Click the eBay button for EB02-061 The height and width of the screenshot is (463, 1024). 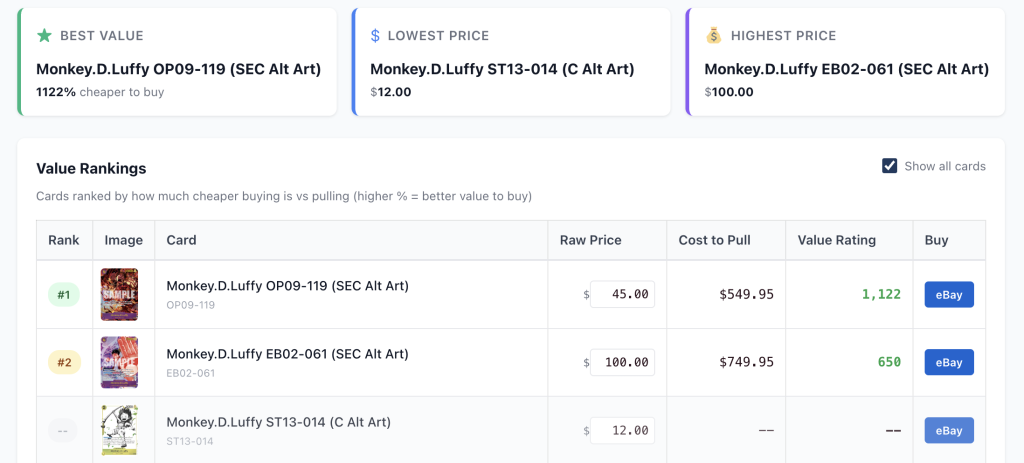(948, 362)
